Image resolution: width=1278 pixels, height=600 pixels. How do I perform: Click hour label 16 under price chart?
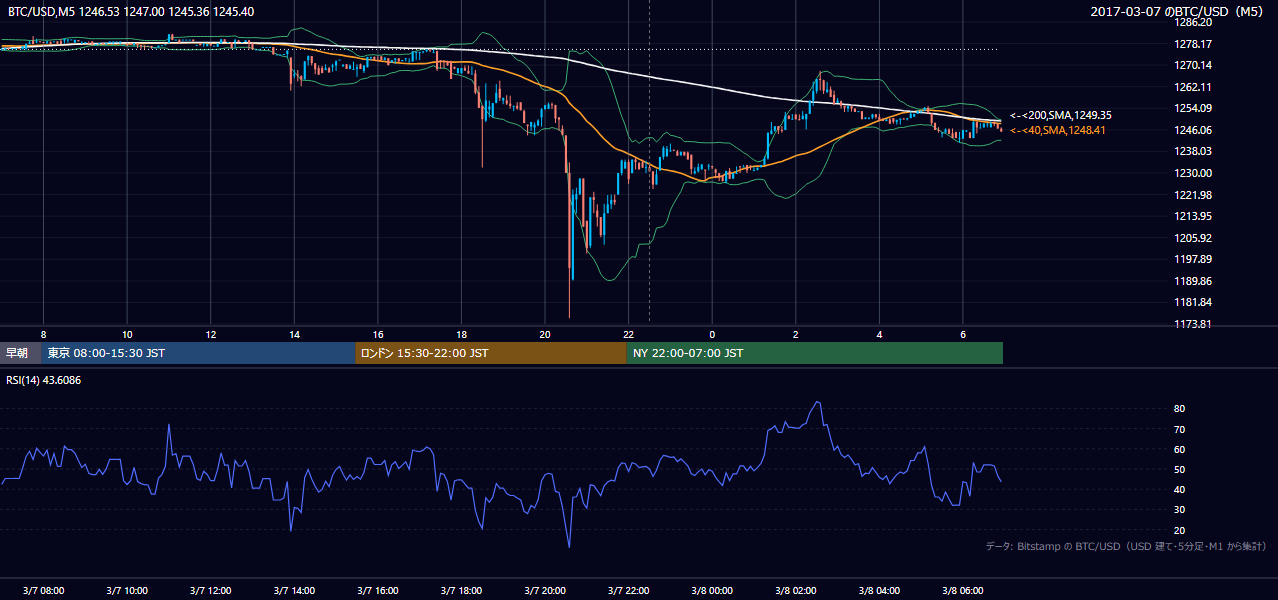click(378, 334)
